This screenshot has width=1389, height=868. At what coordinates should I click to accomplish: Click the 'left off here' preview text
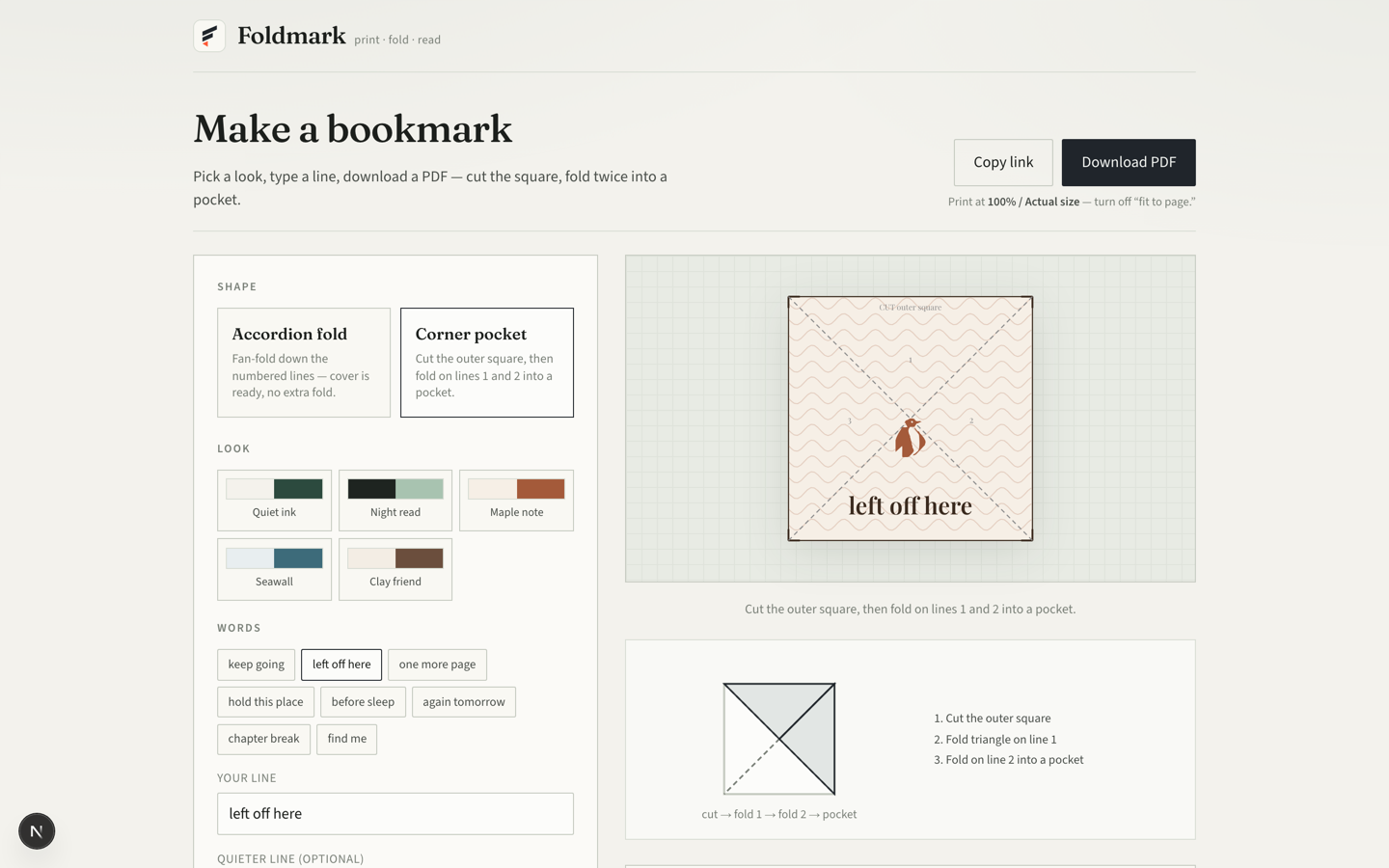point(911,505)
